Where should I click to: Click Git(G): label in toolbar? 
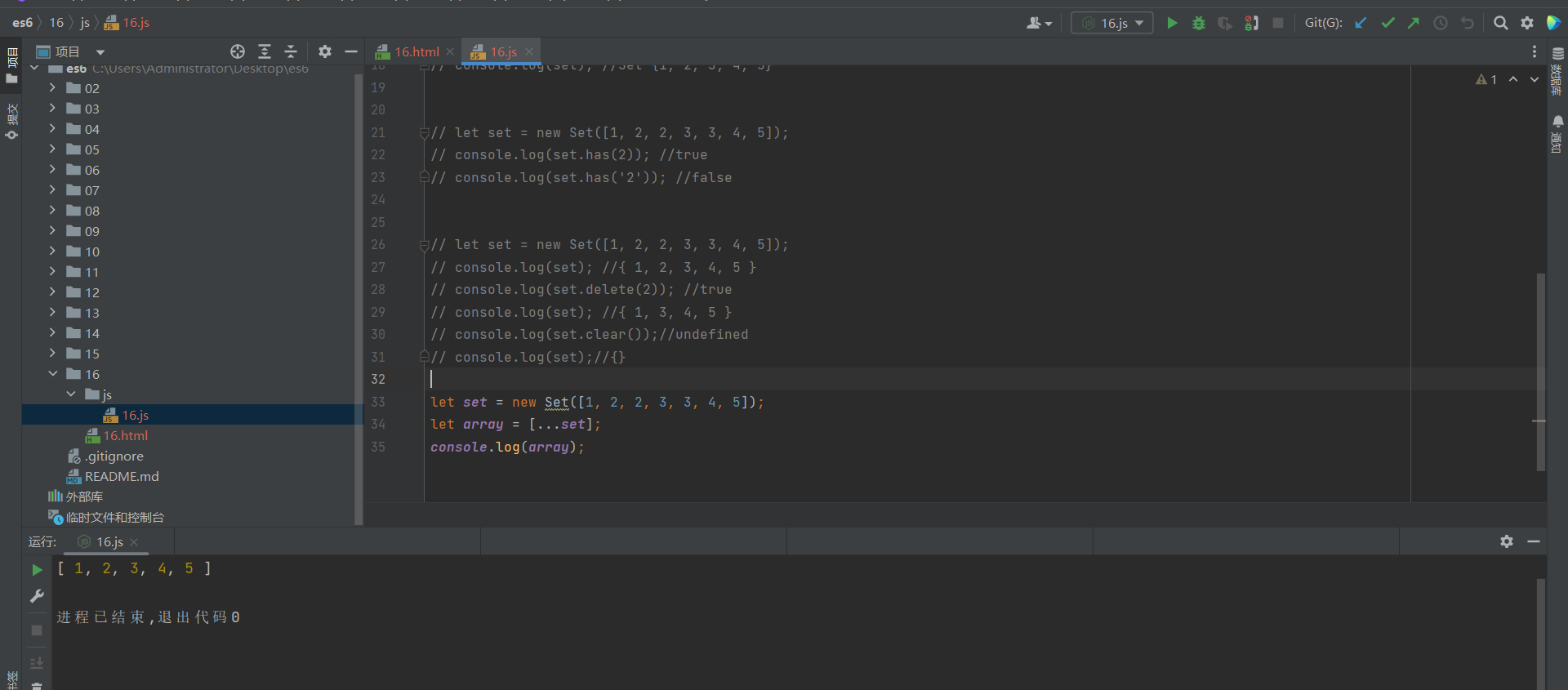click(x=1323, y=23)
